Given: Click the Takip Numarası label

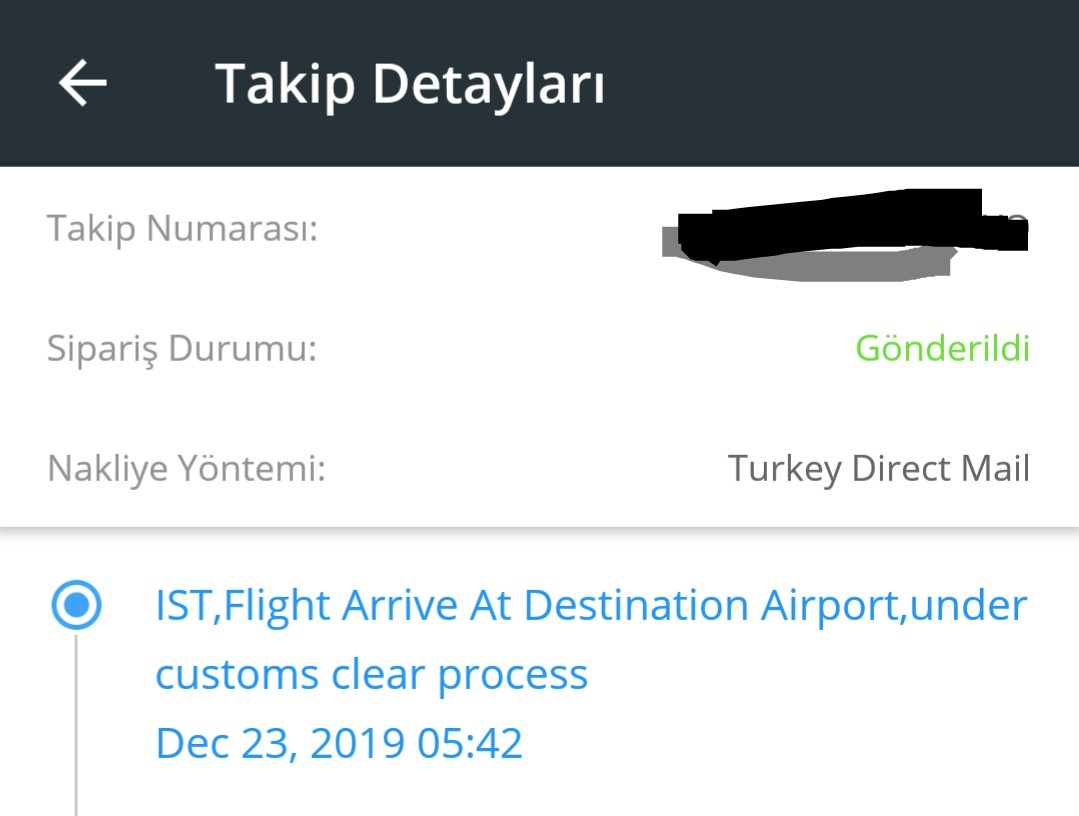Looking at the screenshot, I should pos(182,228).
